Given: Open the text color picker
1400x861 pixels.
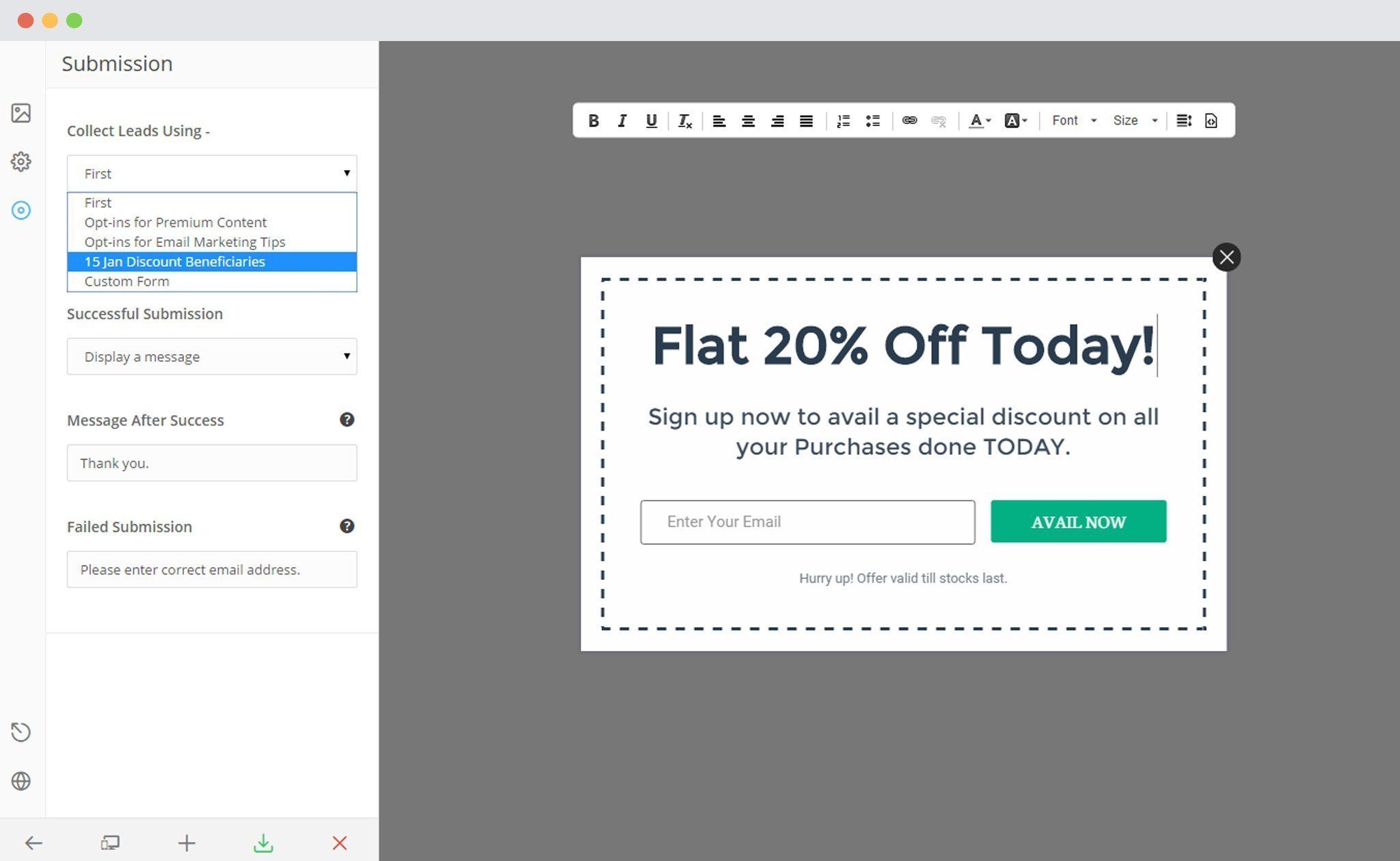Looking at the screenshot, I should (980, 121).
